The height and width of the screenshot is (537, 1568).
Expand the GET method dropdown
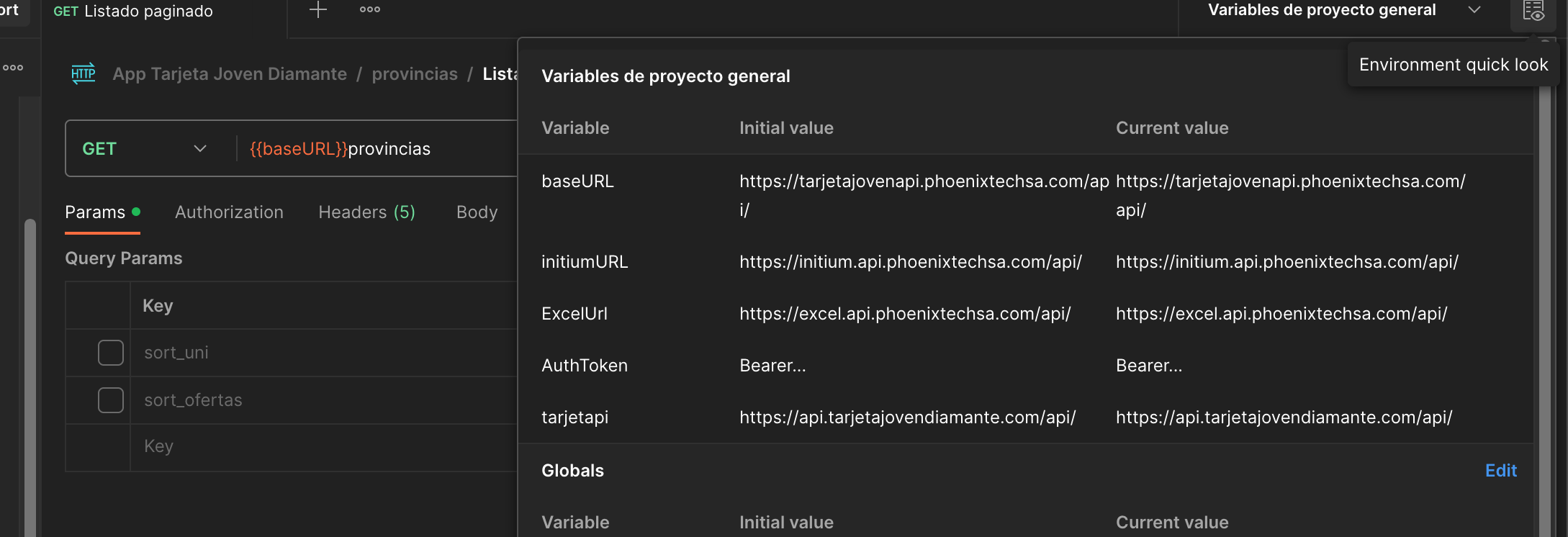click(x=199, y=148)
